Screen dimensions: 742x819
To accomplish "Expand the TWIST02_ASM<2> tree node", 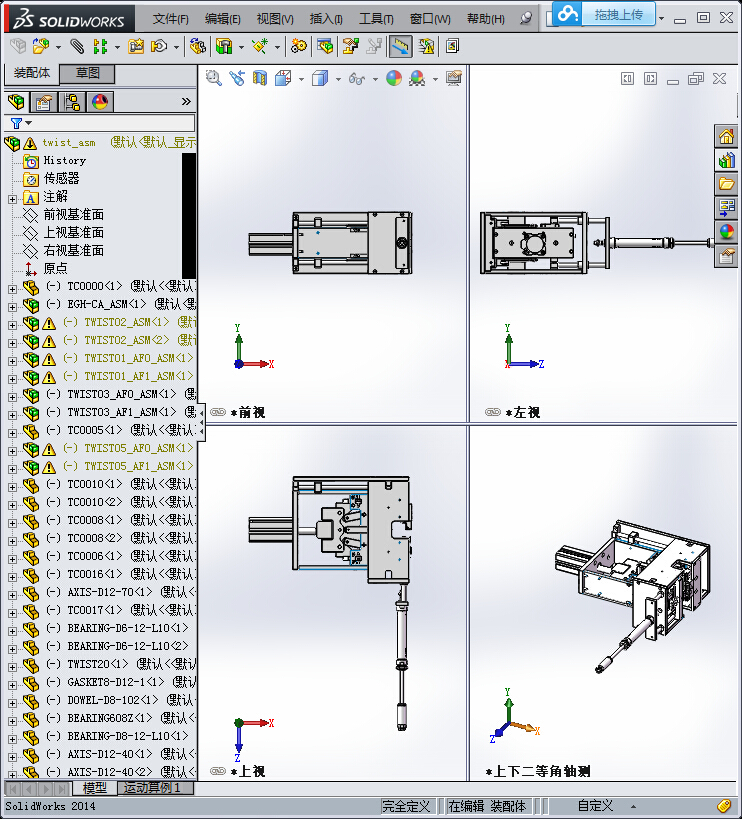I will 13,343.
